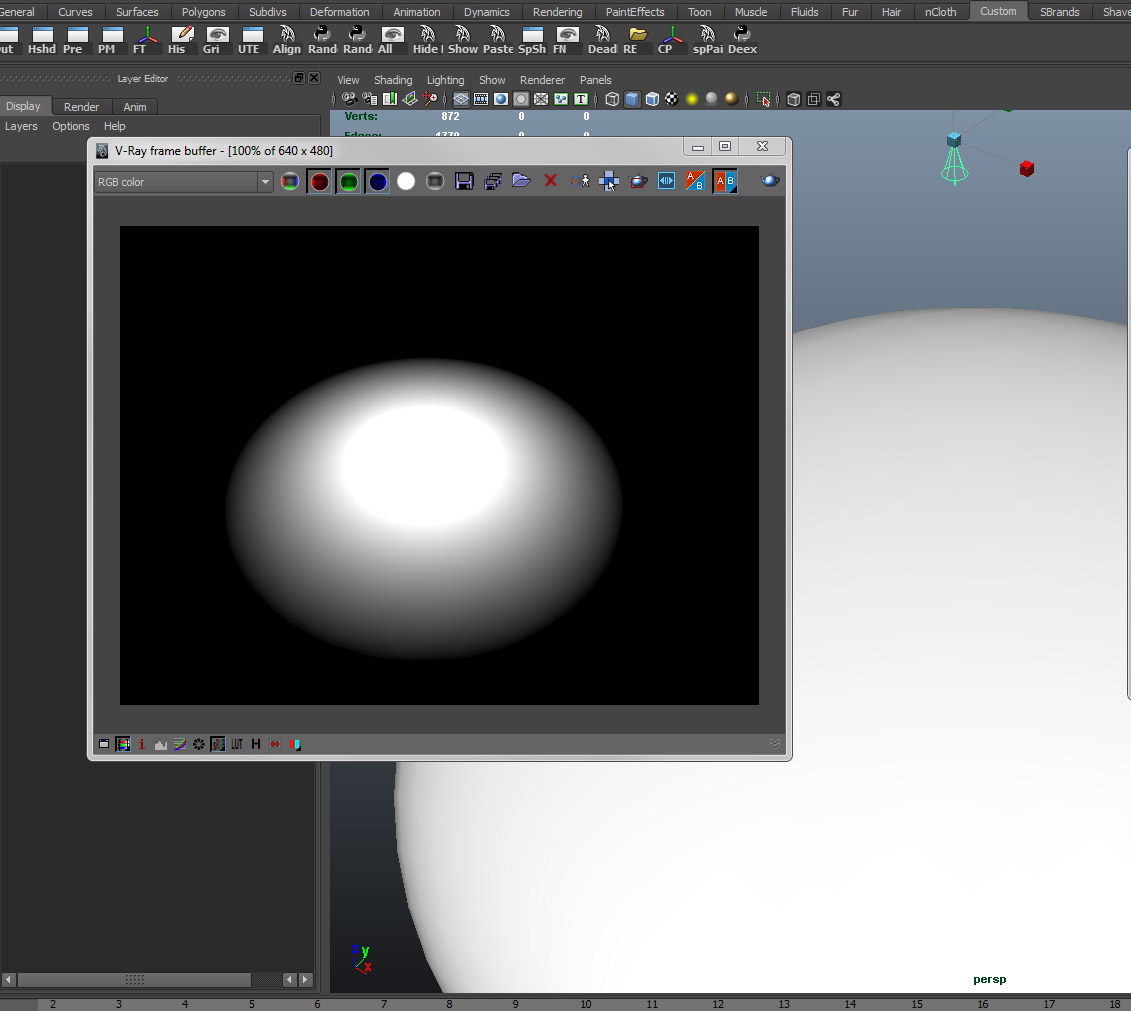Click the Hshd shelf button
The width and height of the screenshot is (1131, 1011).
(x=42, y=40)
